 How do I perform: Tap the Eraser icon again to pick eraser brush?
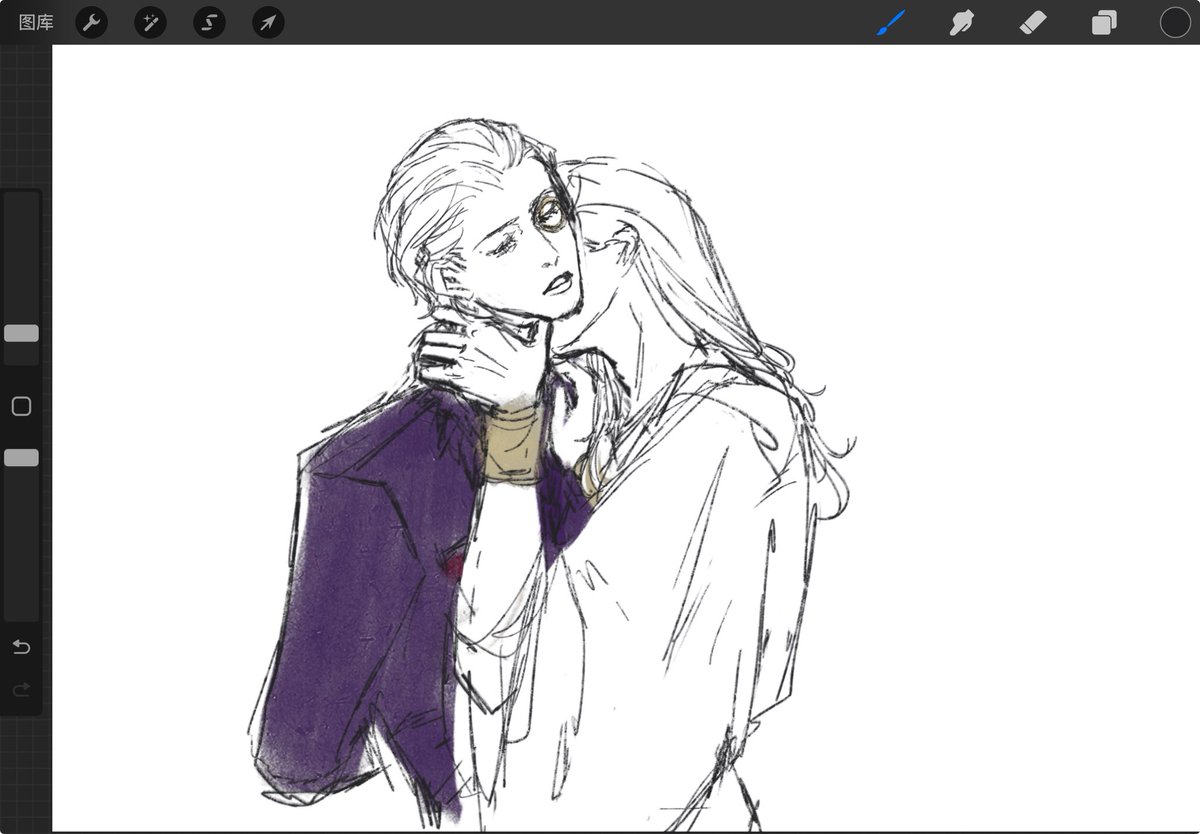pyautogui.click(x=1033, y=22)
